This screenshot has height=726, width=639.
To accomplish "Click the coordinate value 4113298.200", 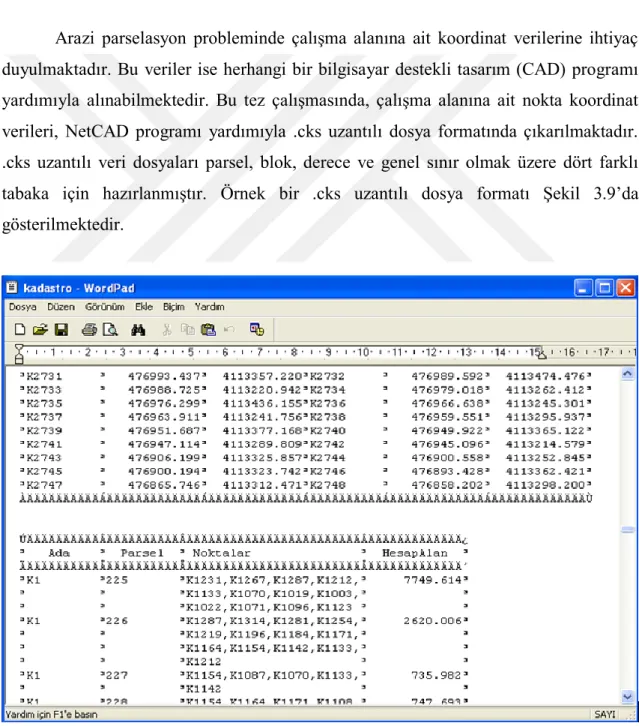I will coord(546,485).
